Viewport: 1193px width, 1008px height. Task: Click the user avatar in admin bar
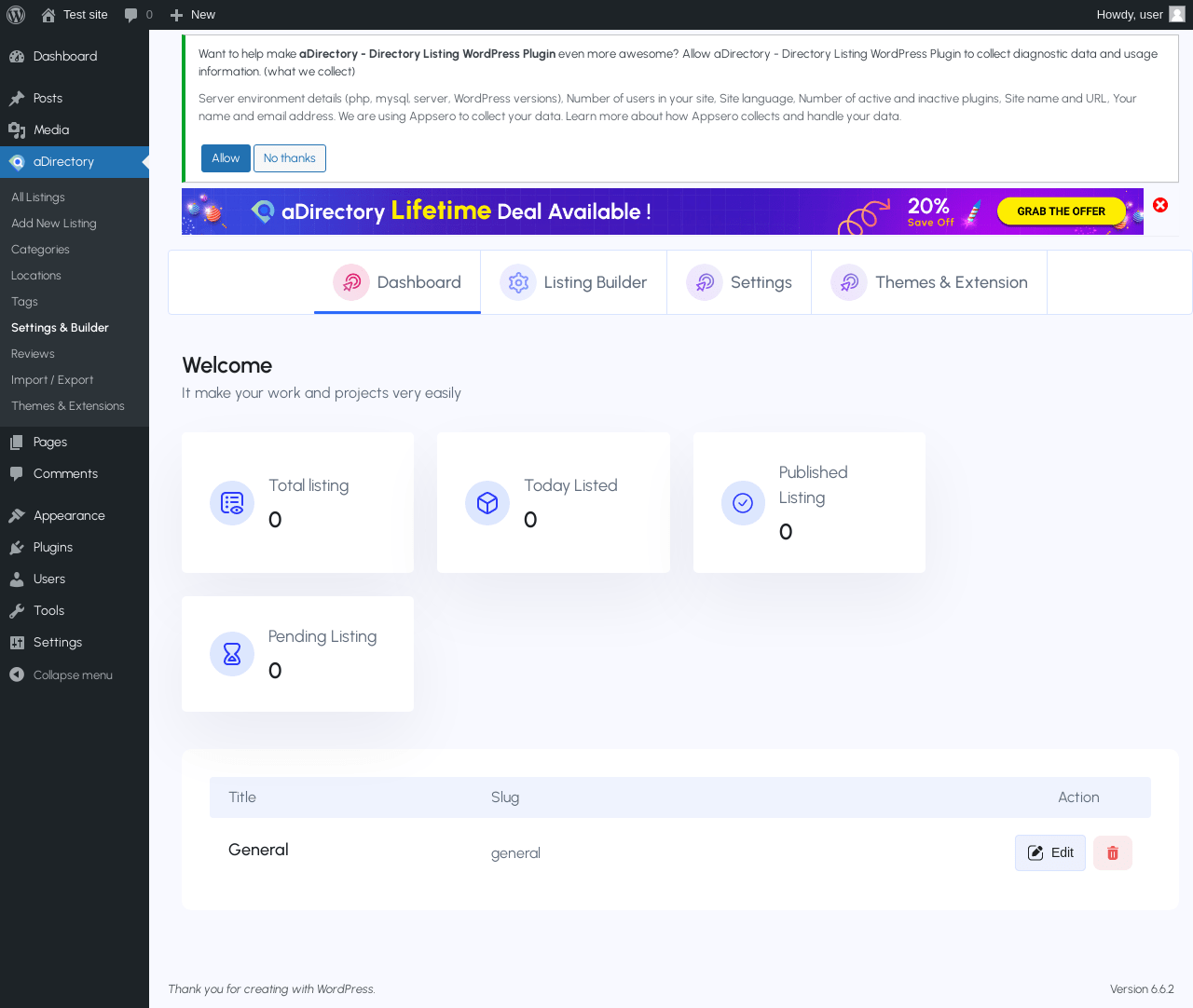(x=1177, y=14)
